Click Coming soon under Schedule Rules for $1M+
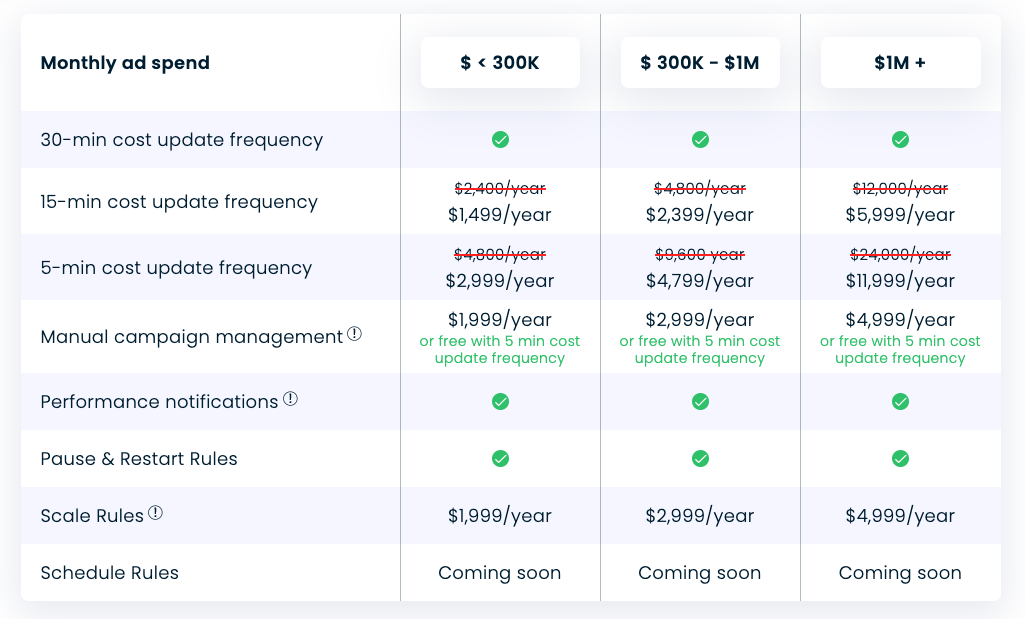1025x619 pixels. (900, 572)
